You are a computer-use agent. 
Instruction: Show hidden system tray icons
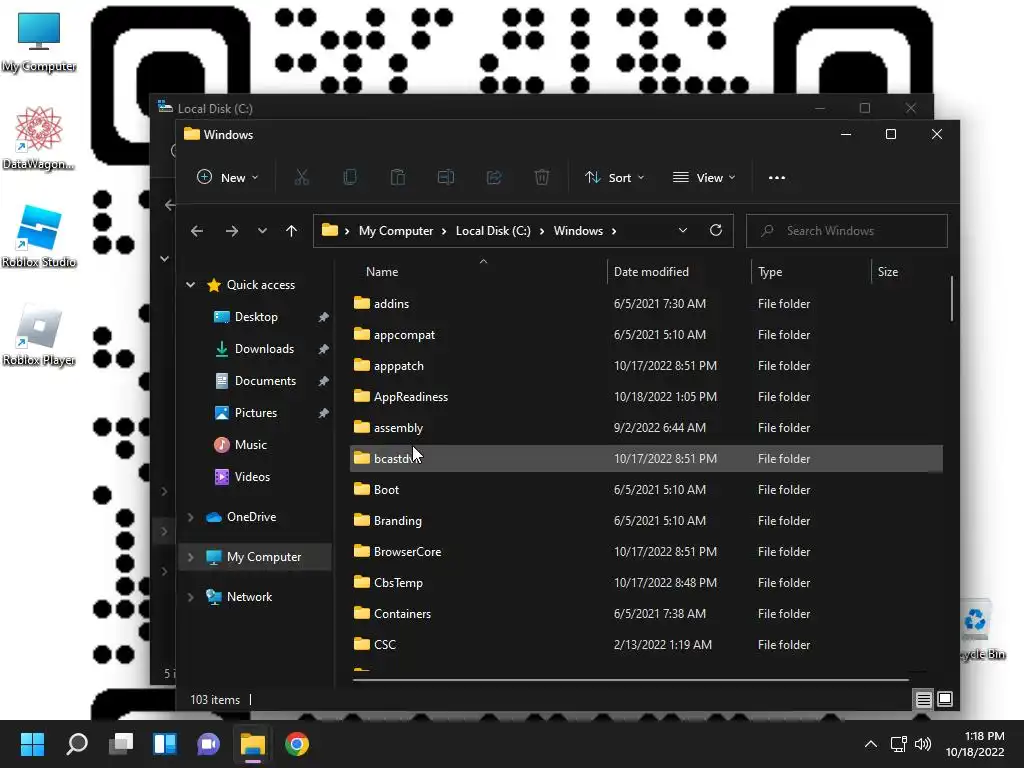coord(871,744)
